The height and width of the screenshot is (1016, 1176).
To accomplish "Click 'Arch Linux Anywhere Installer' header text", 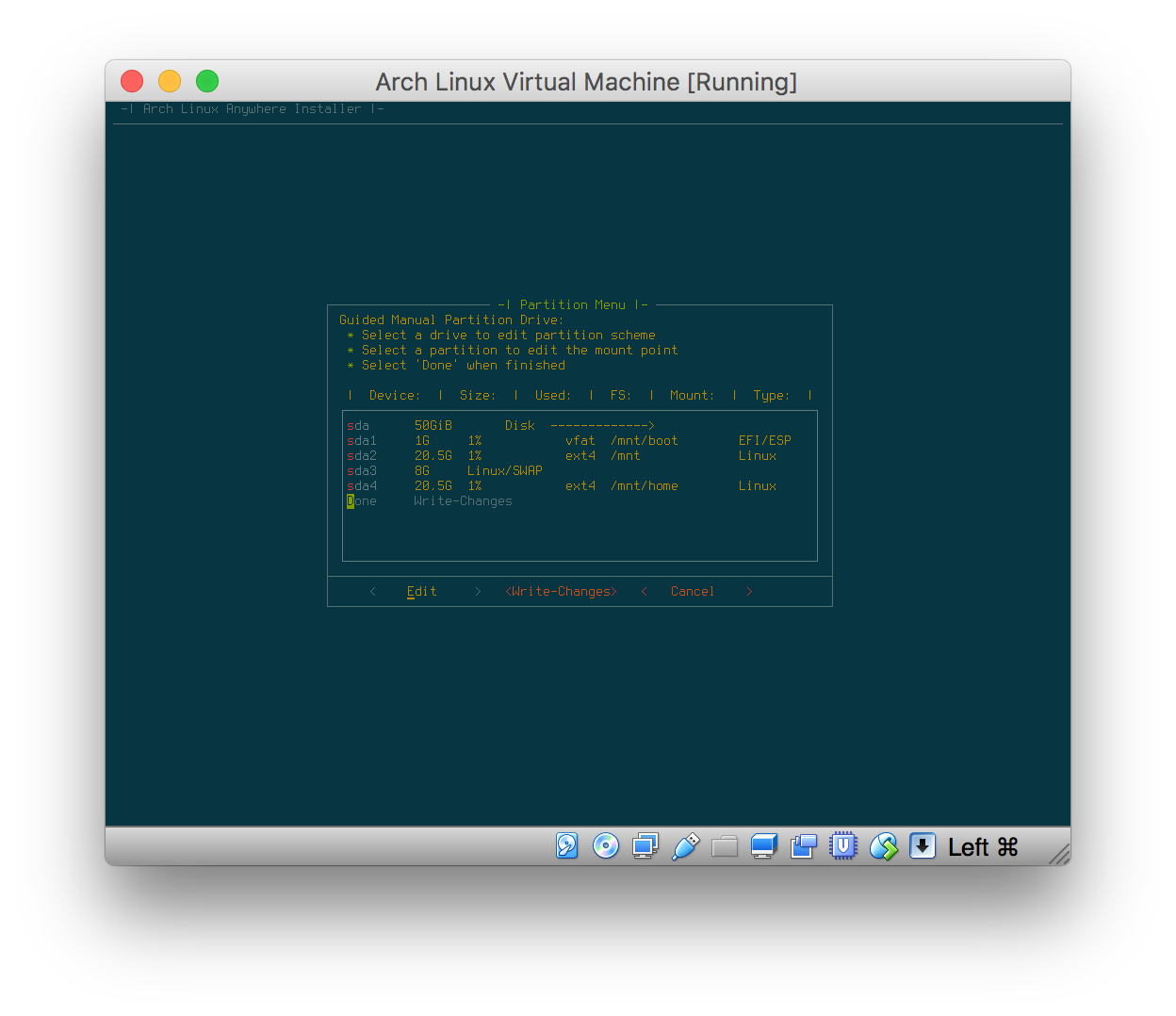I will [252, 108].
